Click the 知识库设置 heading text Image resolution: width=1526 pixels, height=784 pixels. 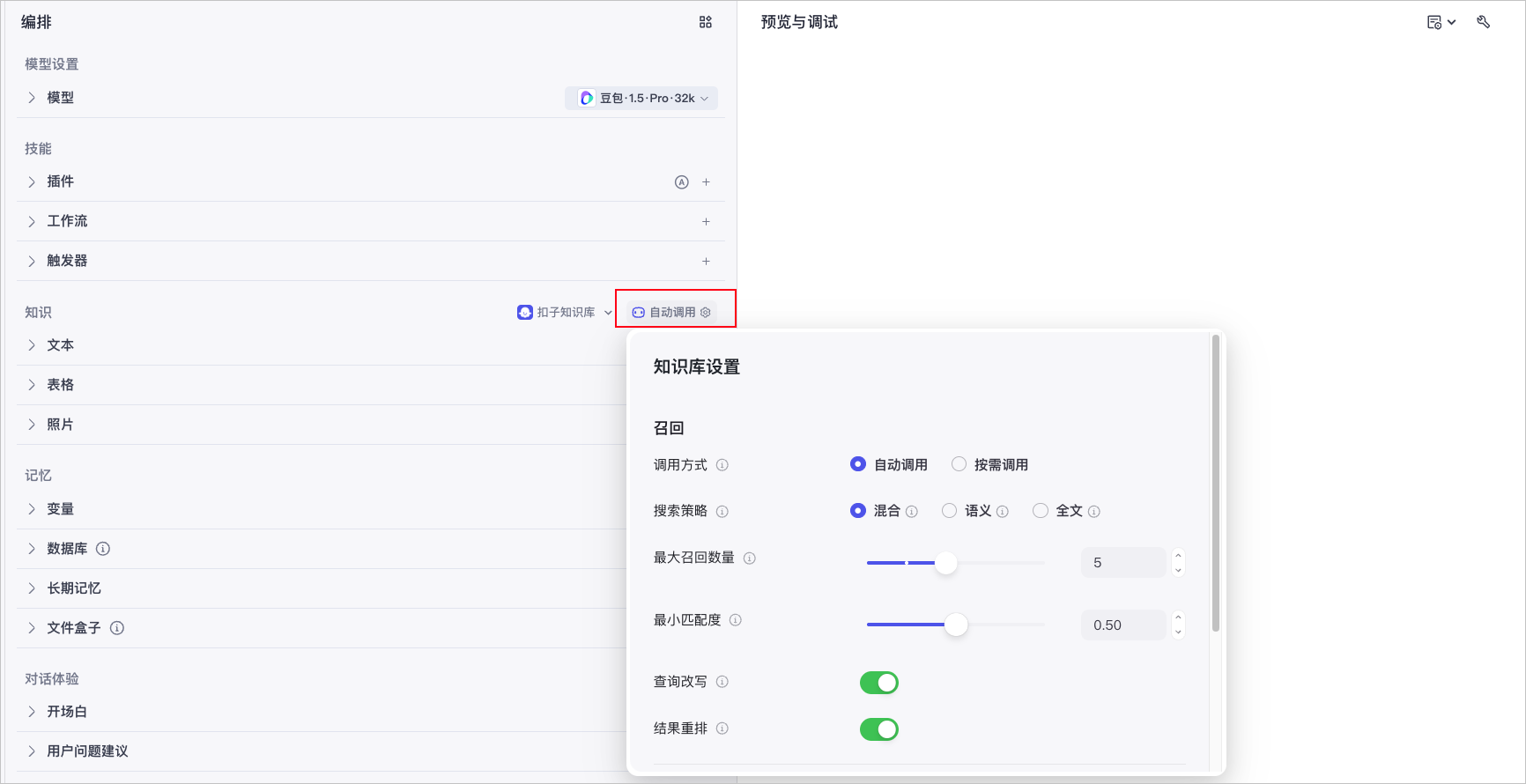point(697,367)
